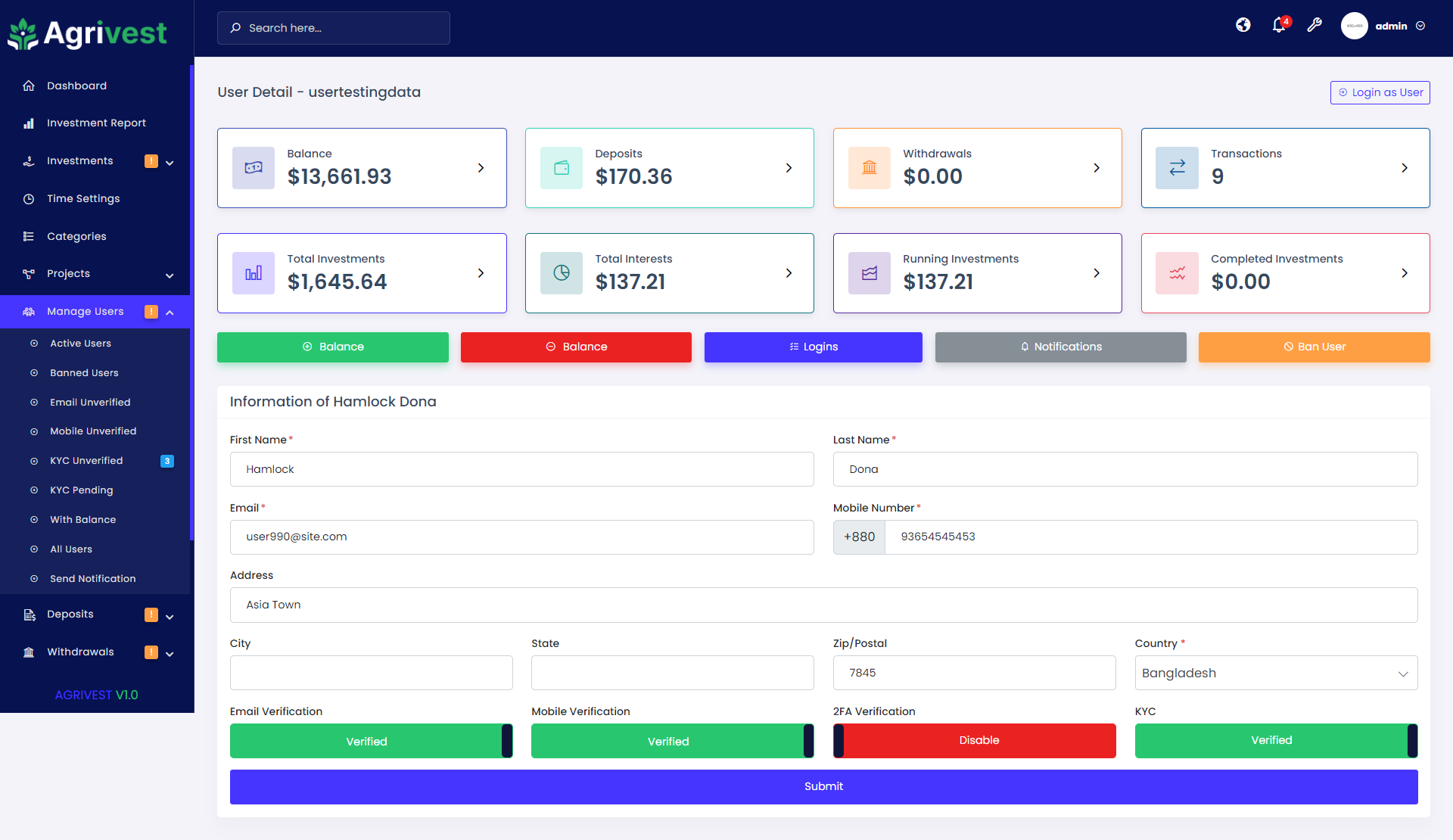Open the notifications bell showing 4 alerts
1453x840 pixels.
tap(1279, 25)
